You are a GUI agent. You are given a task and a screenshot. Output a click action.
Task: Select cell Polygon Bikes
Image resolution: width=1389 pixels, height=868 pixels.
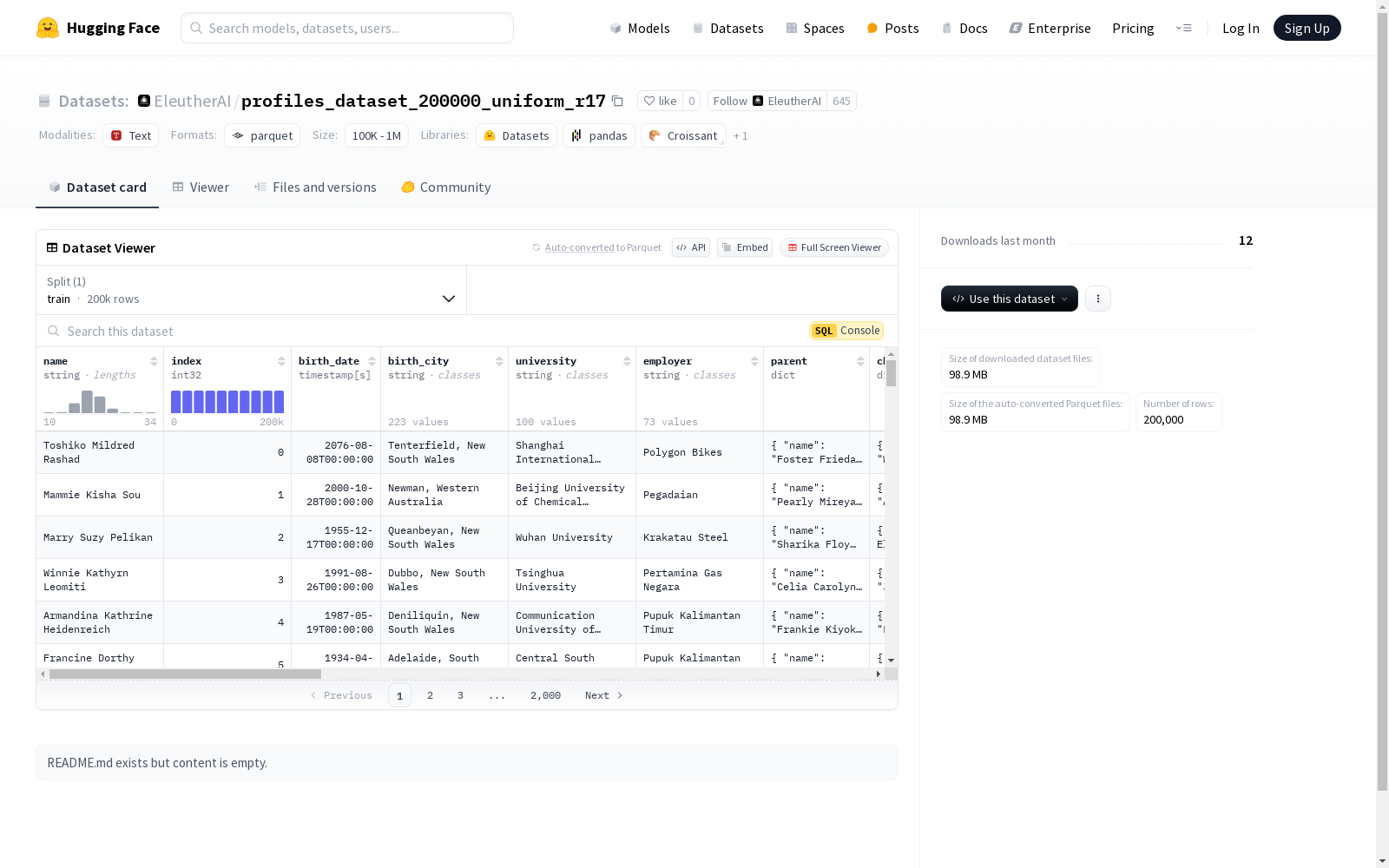pos(700,452)
